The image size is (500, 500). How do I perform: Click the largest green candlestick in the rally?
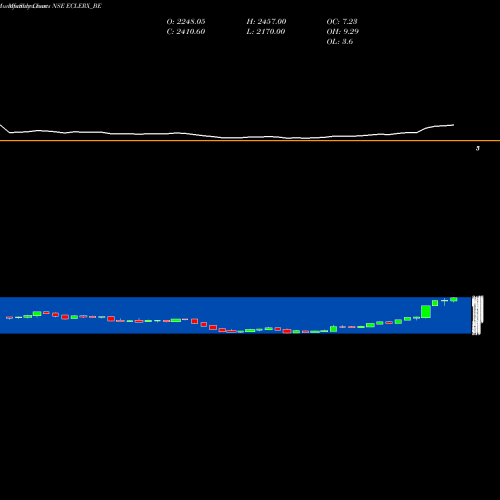(x=426, y=312)
